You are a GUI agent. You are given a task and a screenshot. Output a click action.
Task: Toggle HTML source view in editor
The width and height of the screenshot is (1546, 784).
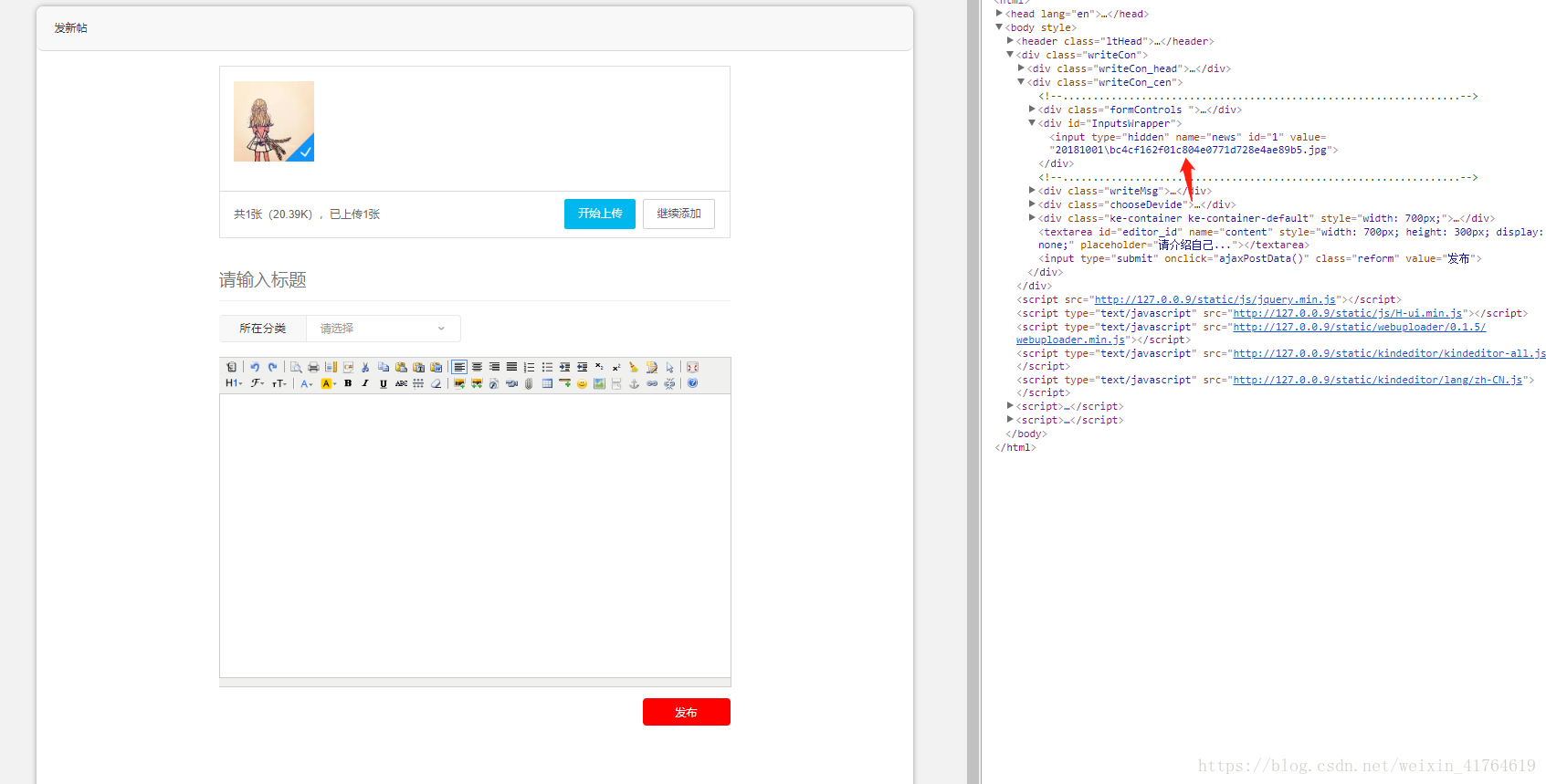231,367
